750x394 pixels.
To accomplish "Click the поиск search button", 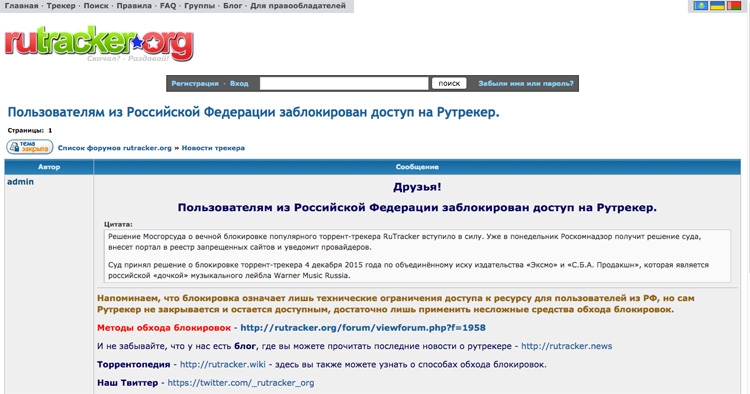I will click(x=449, y=84).
